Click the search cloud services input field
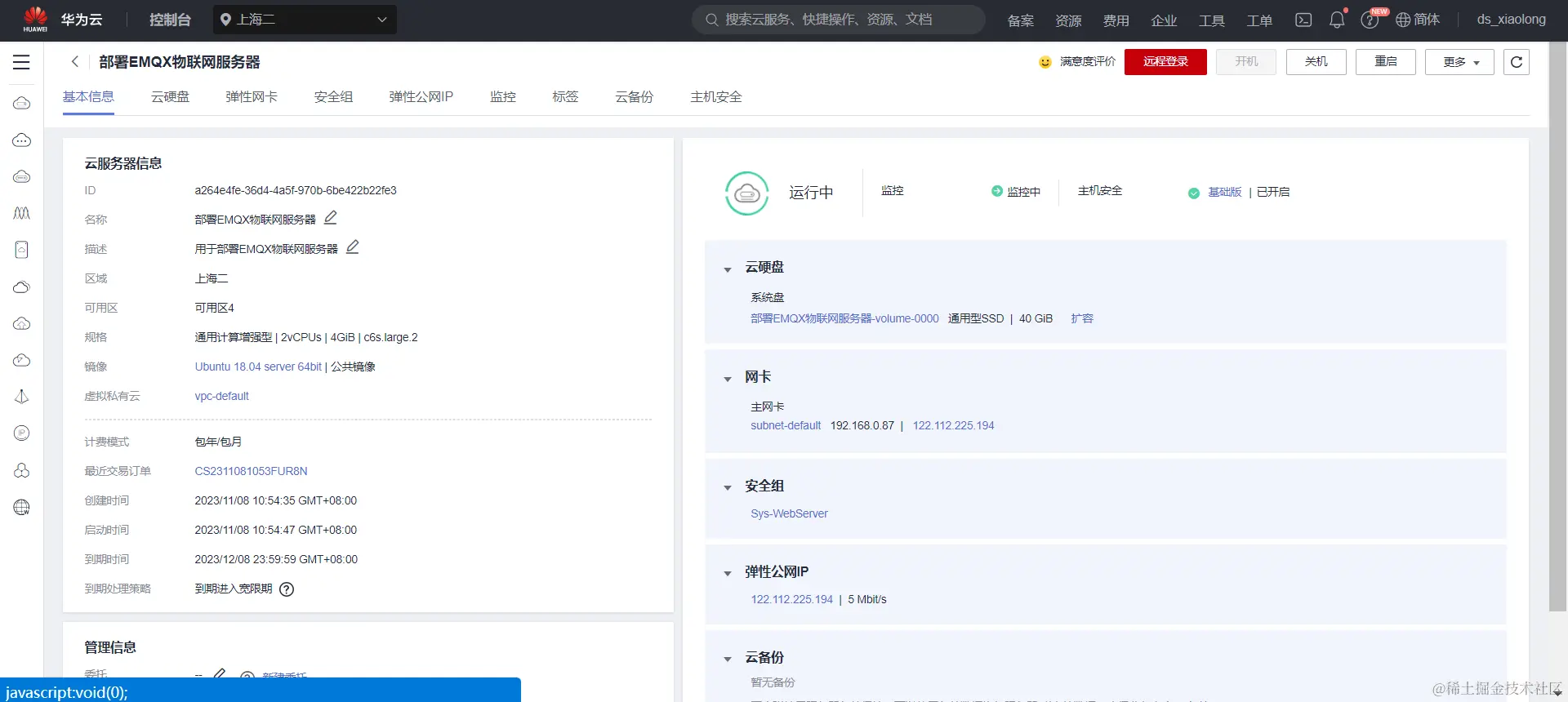 pos(839,20)
